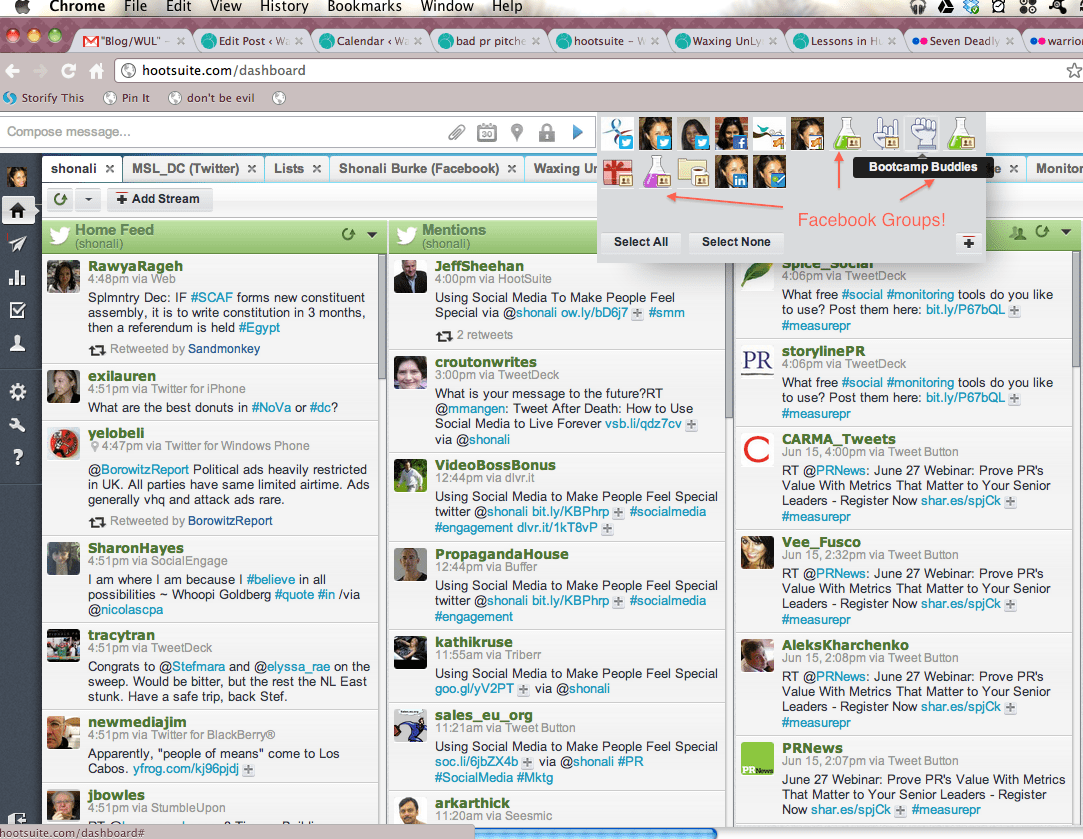Click the message privacy lock icon
This screenshot has height=839, width=1083.
click(547, 132)
